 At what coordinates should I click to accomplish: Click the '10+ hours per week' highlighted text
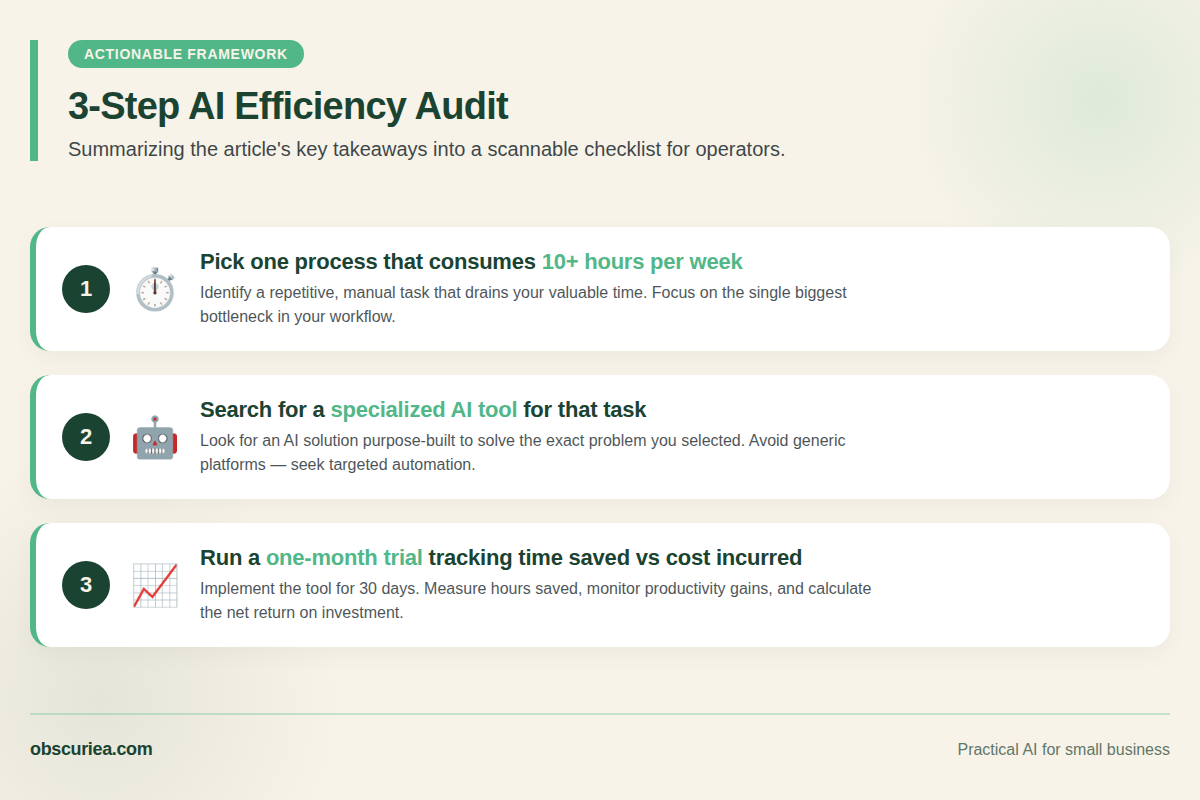point(642,262)
